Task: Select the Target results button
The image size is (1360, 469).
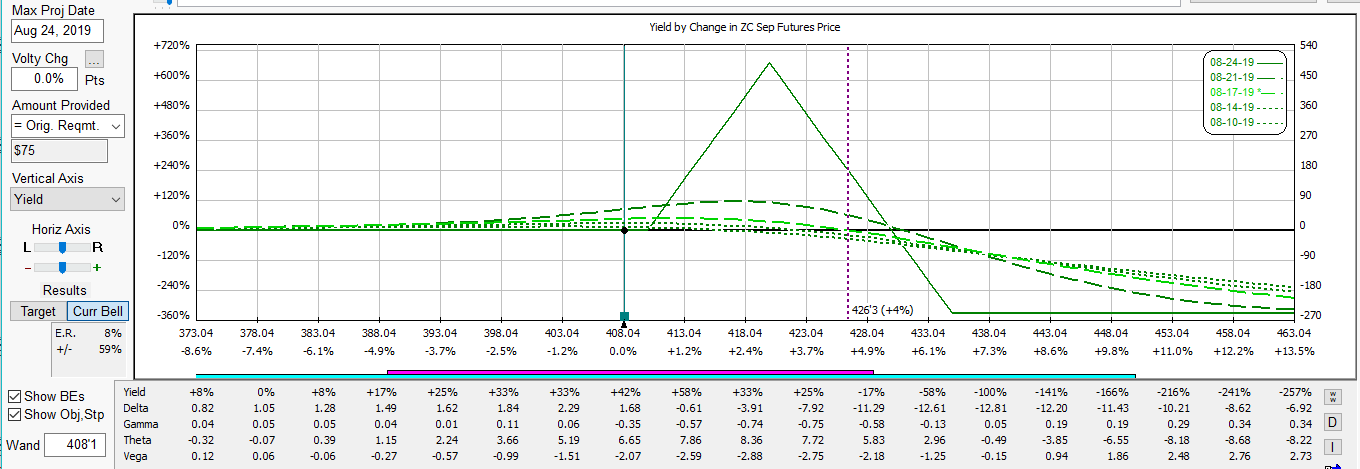Action: click(x=38, y=311)
